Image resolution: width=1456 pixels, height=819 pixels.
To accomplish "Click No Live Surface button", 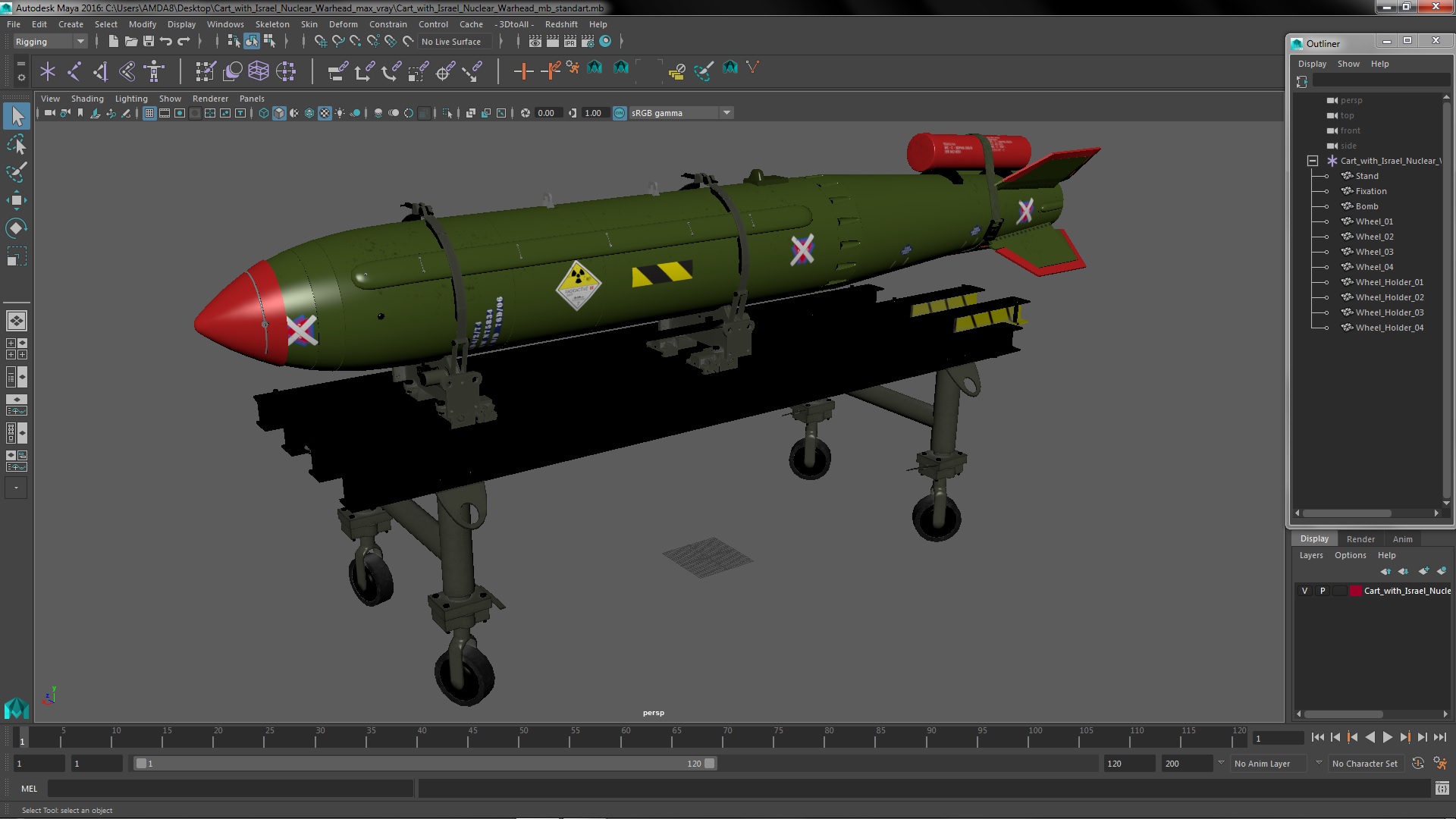I will point(454,42).
